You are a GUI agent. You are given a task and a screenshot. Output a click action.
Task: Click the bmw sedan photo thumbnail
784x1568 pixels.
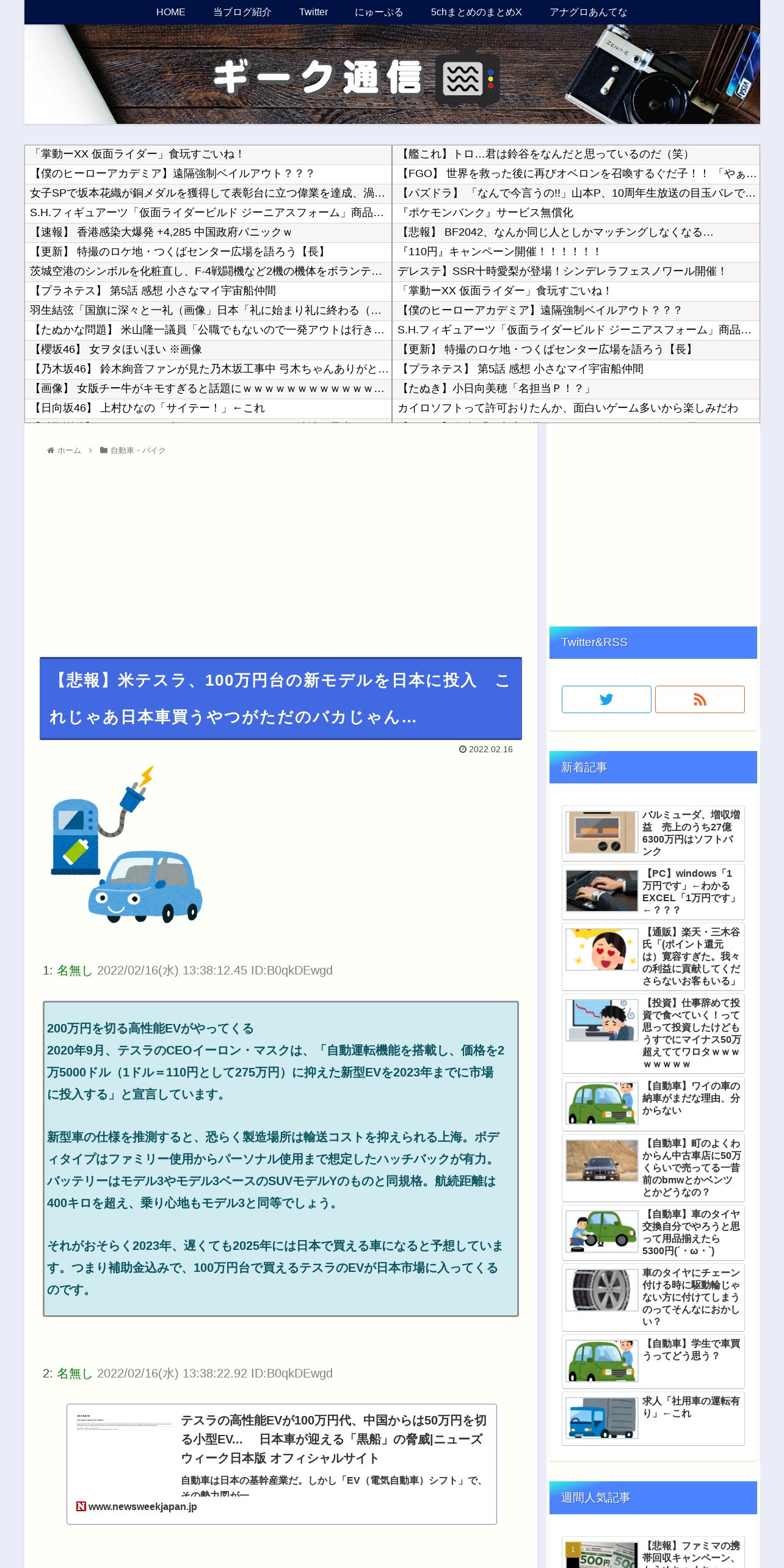pyautogui.click(x=601, y=1161)
